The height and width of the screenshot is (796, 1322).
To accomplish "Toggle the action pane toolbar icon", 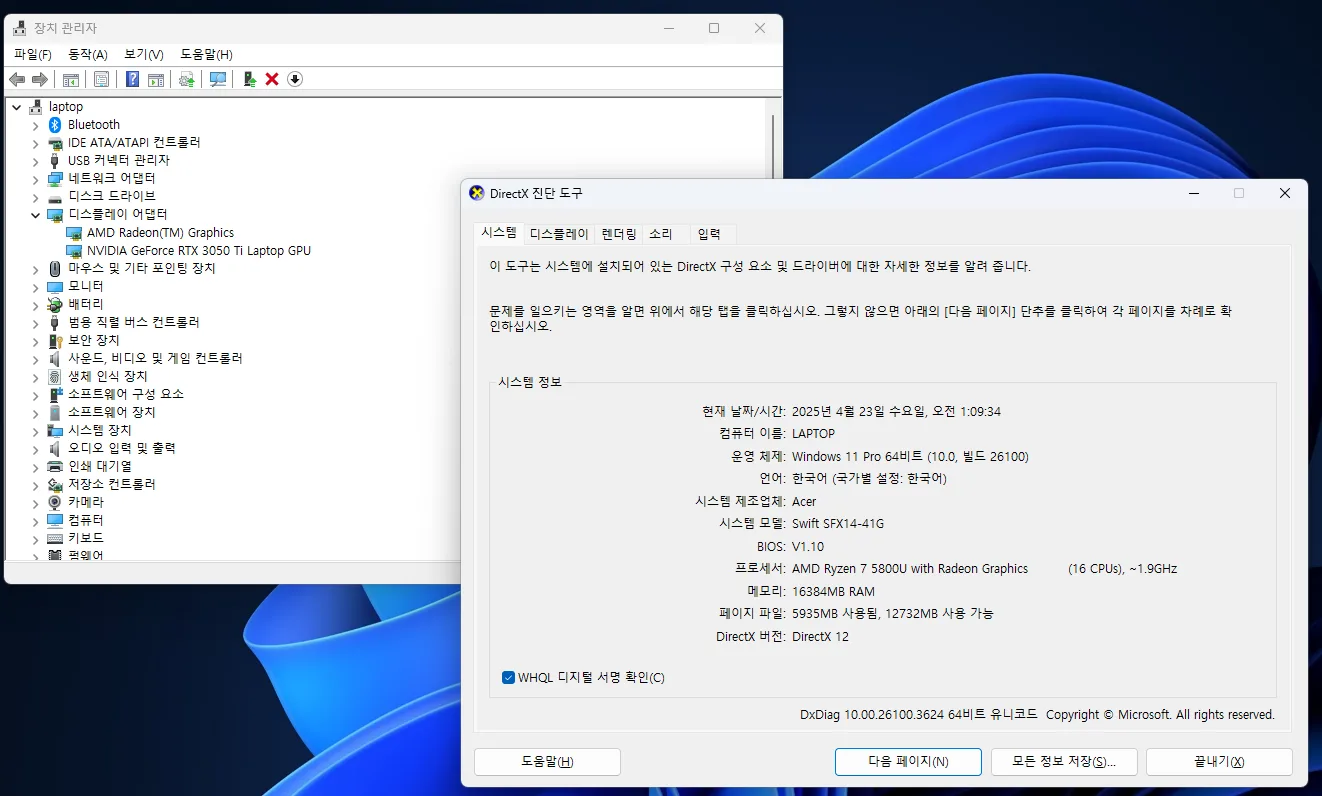I will click(x=156, y=79).
